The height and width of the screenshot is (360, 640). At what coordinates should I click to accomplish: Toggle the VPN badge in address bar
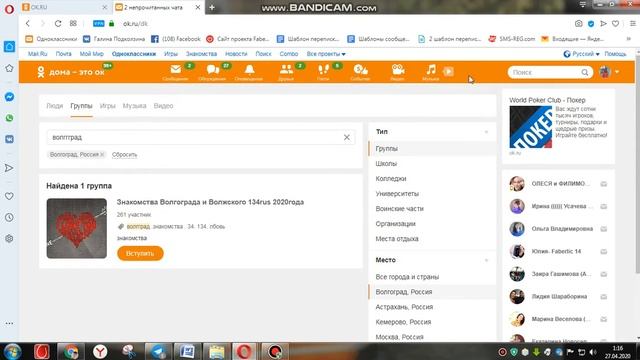pos(98,24)
